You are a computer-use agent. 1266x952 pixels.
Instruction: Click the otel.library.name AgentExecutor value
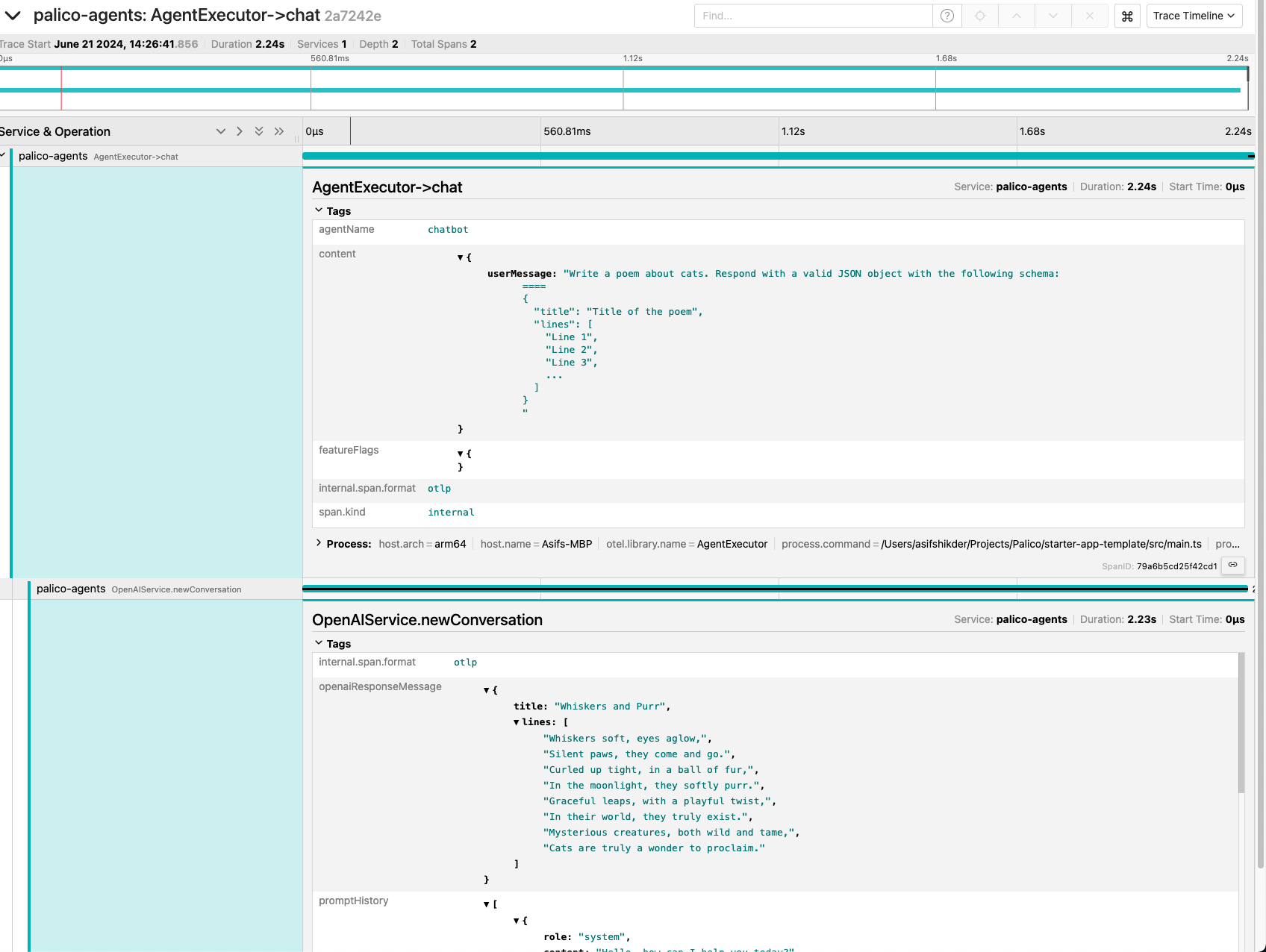(x=732, y=544)
